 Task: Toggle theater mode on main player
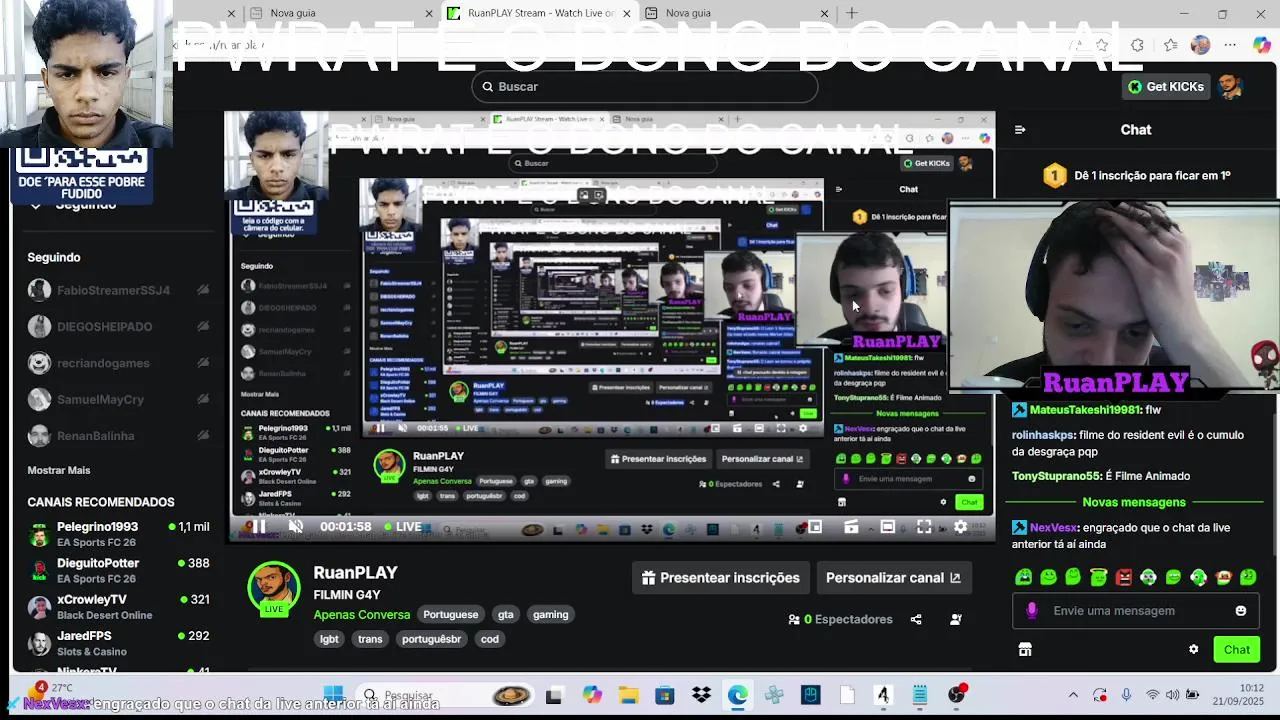[887, 527]
